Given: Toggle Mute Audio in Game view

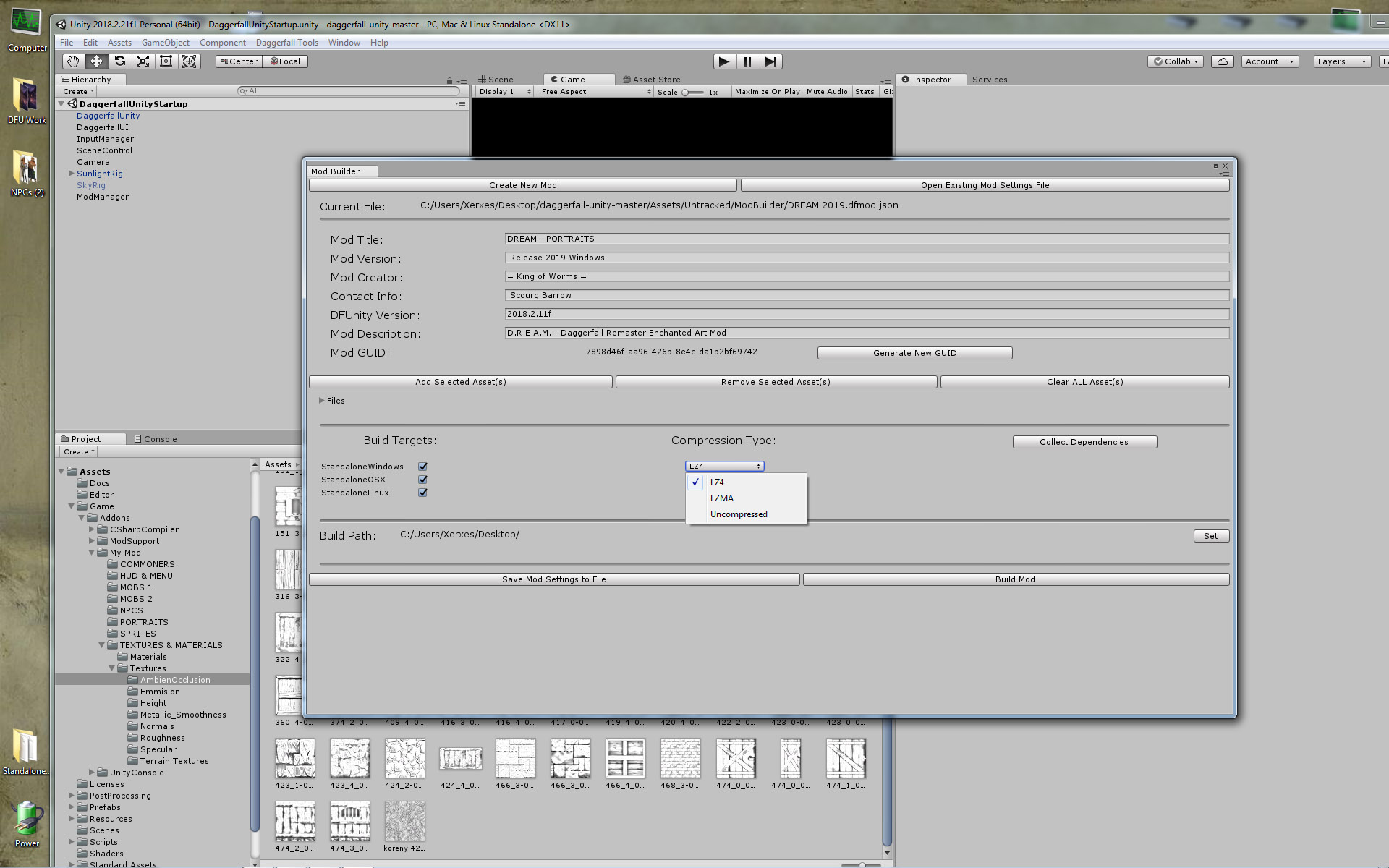Looking at the screenshot, I should coord(827,92).
